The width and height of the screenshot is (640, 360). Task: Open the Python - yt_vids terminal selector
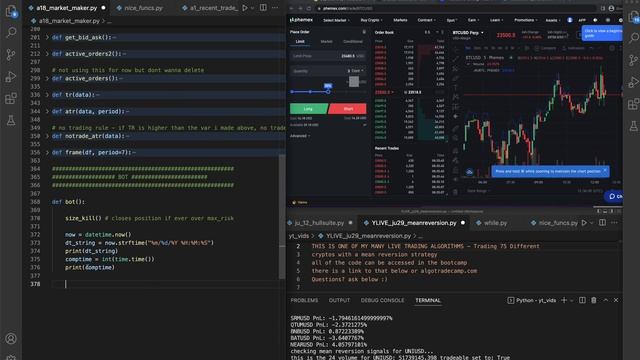532,300
